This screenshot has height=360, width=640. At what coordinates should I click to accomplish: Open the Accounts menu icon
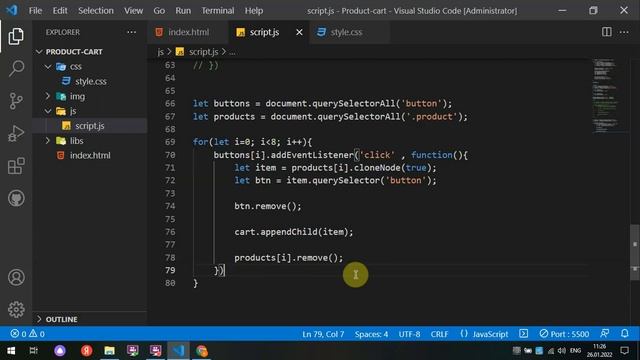click(x=16, y=277)
